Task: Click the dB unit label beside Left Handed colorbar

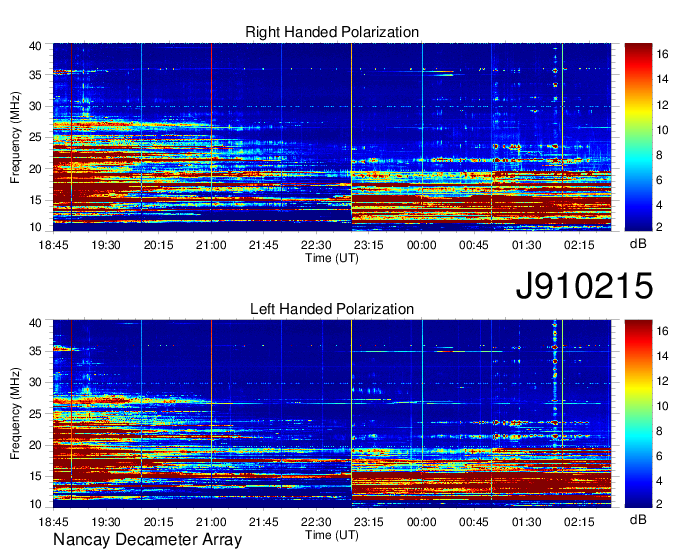Action: point(638,519)
